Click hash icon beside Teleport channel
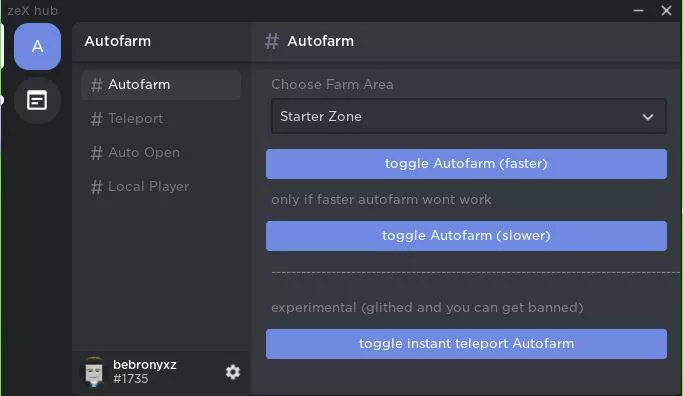Screen dimensions: 683x396 (x=96, y=119)
